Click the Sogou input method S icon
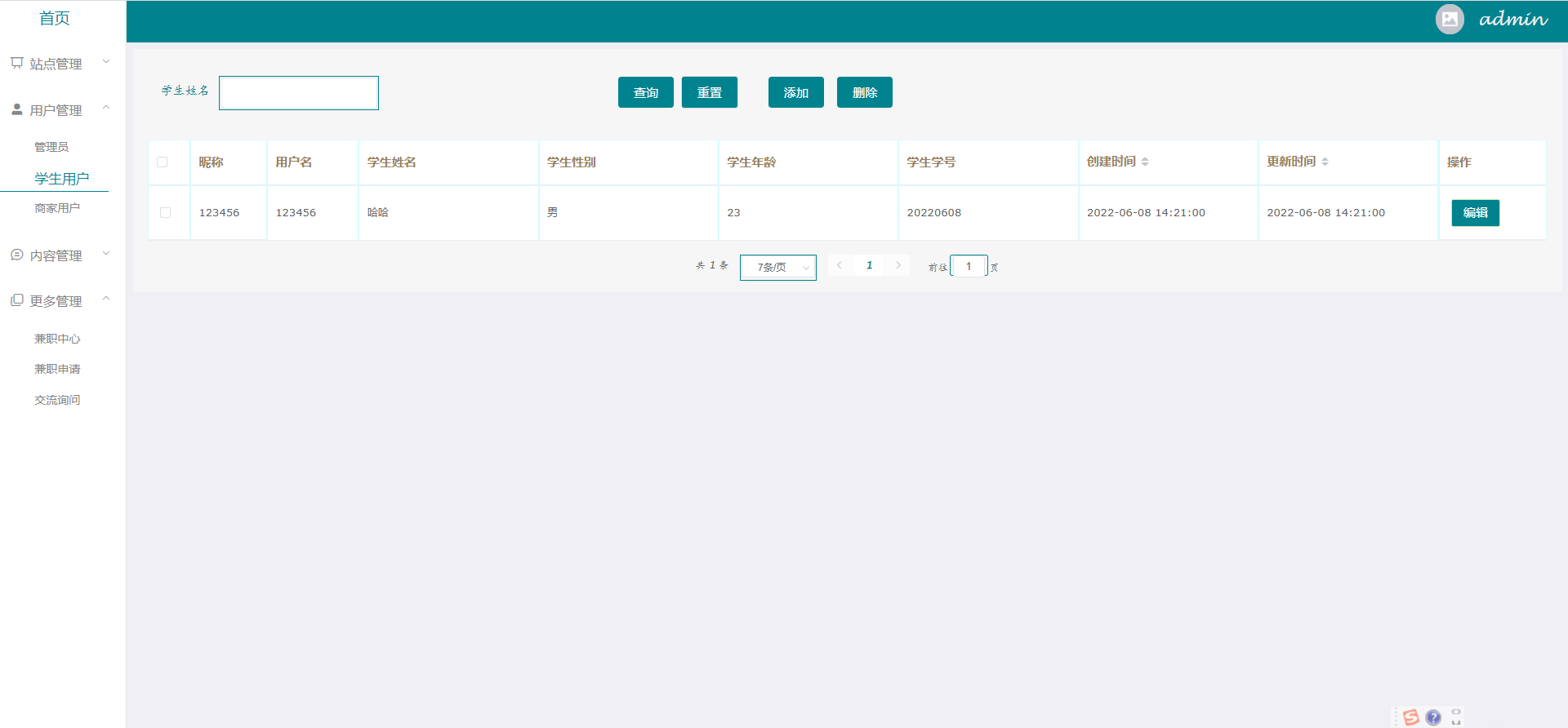 coord(1410,717)
